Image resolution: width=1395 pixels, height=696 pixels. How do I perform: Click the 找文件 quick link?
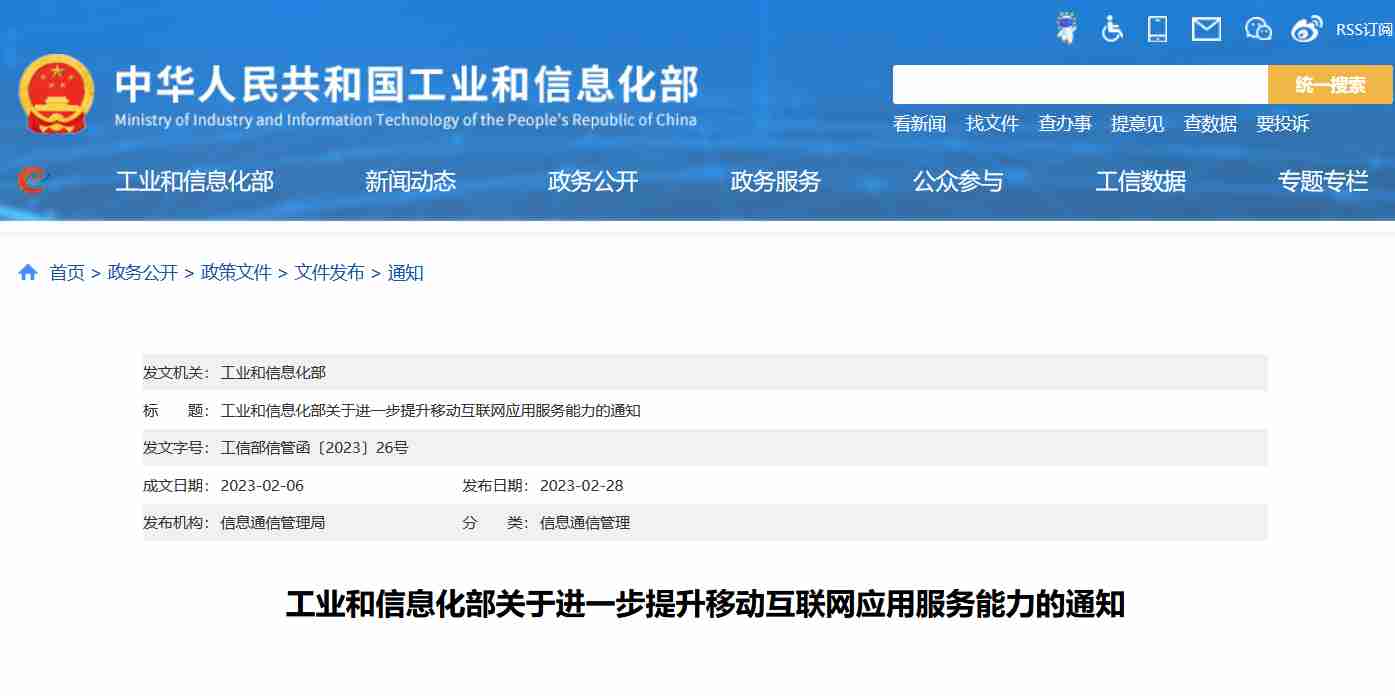pos(992,124)
